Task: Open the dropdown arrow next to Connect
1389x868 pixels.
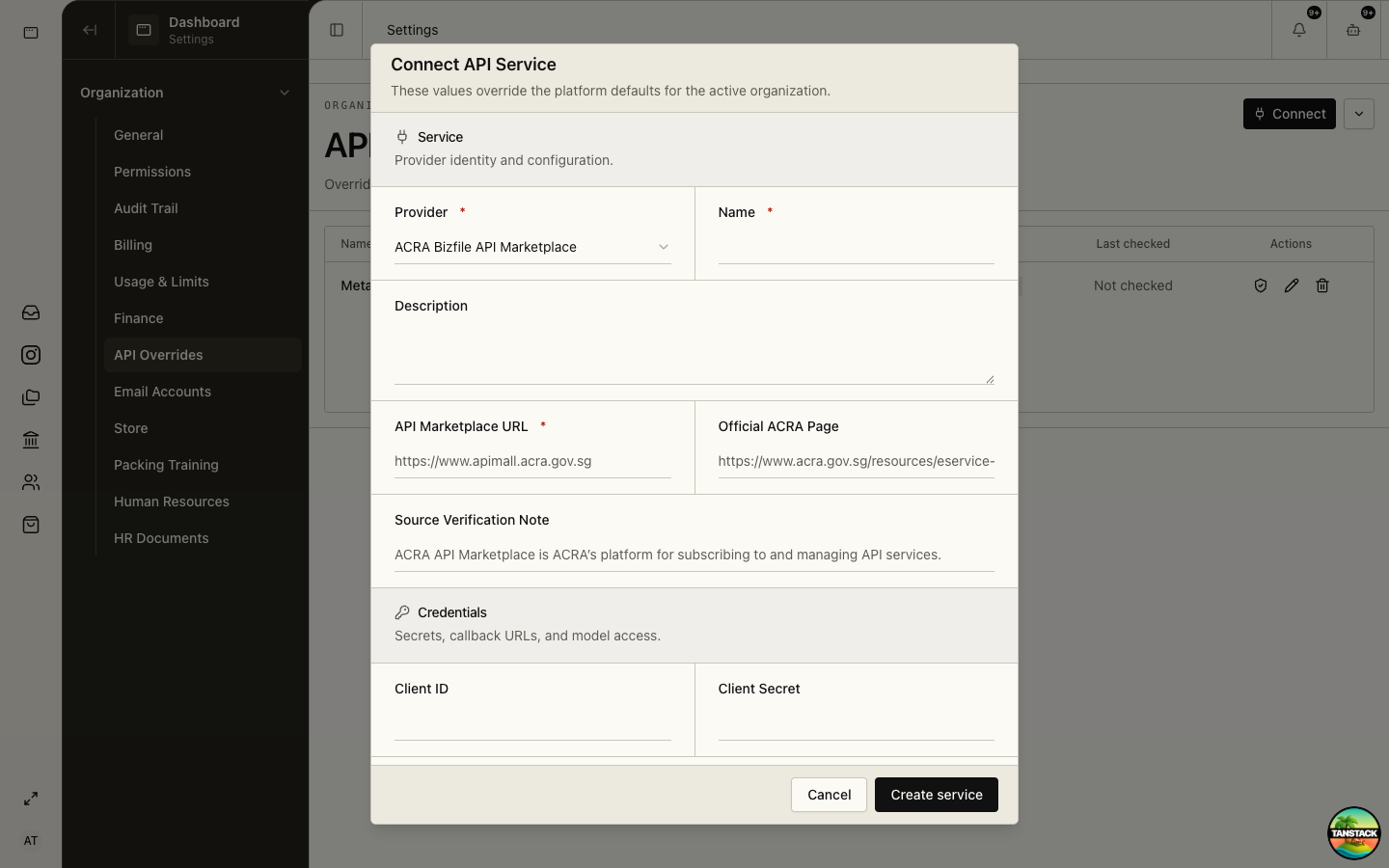Action: [x=1359, y=114]
